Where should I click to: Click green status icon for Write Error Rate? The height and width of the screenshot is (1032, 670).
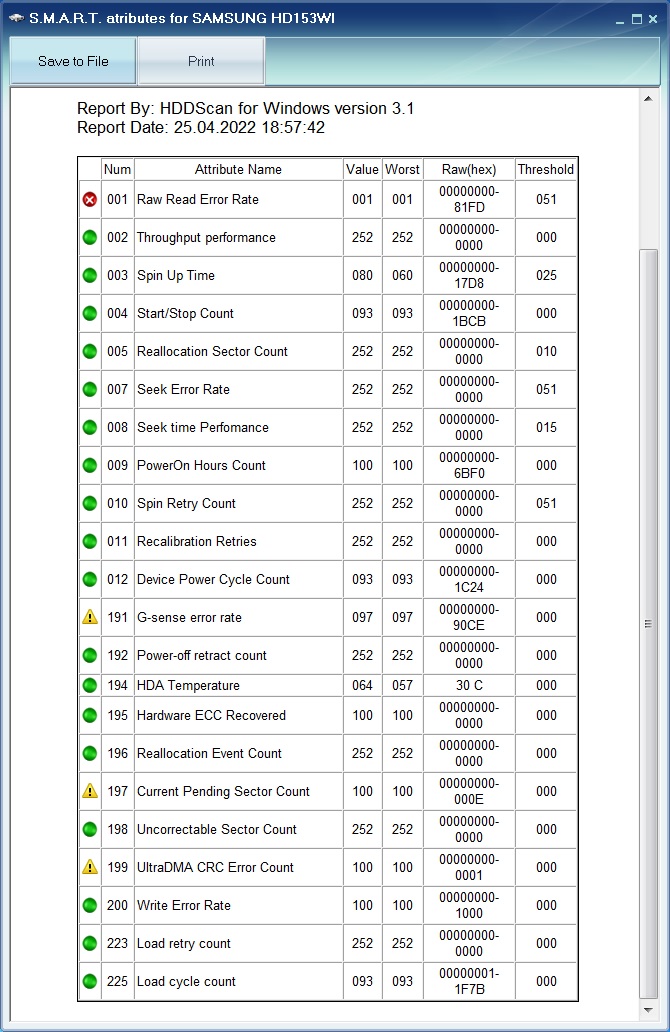pos(90,906)
